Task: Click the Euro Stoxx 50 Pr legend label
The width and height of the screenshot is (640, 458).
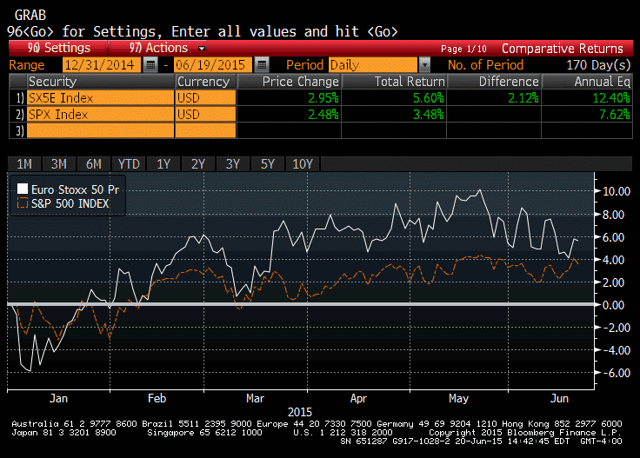Action: click(x=75, y=190)
